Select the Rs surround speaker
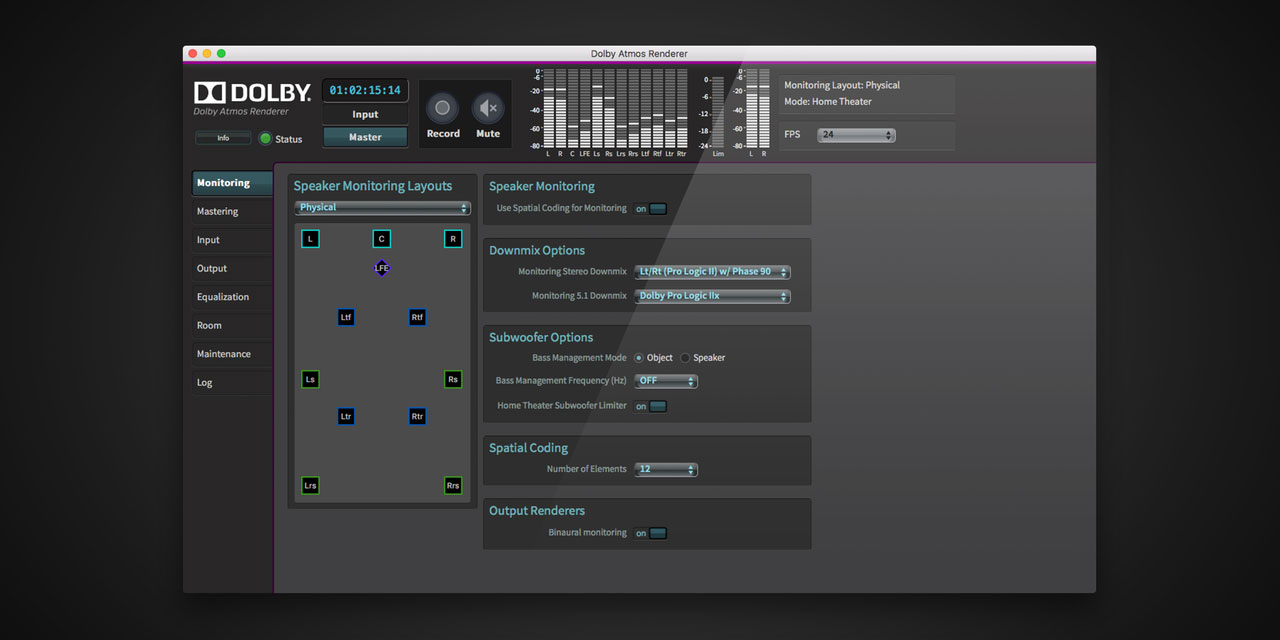The height and width of the screenshot is (640, 1280). coord(453,380)
